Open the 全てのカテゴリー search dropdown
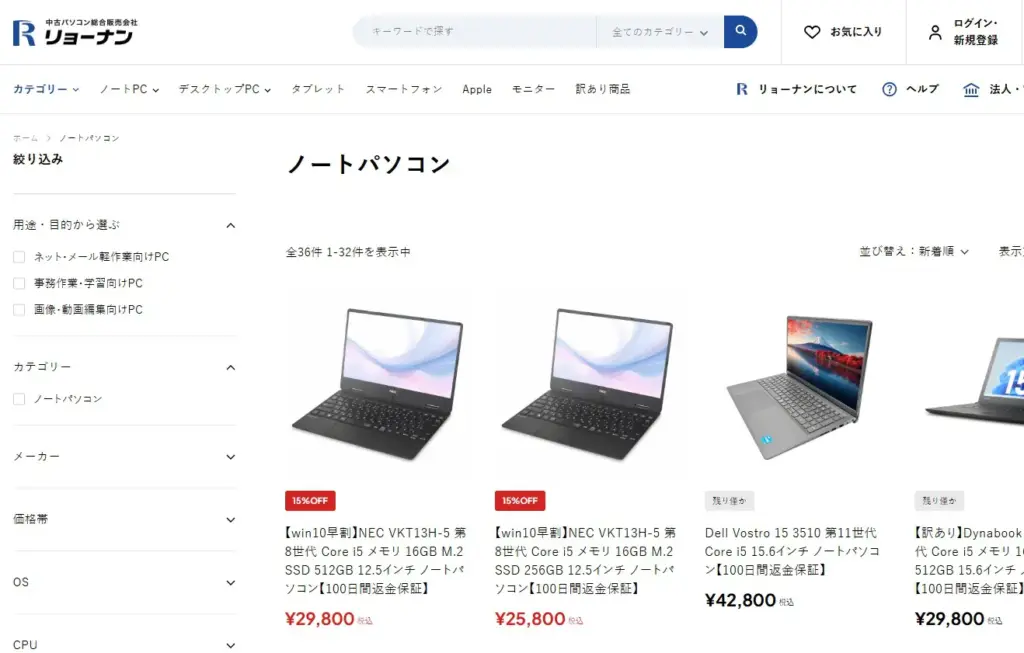 [660, 32]
